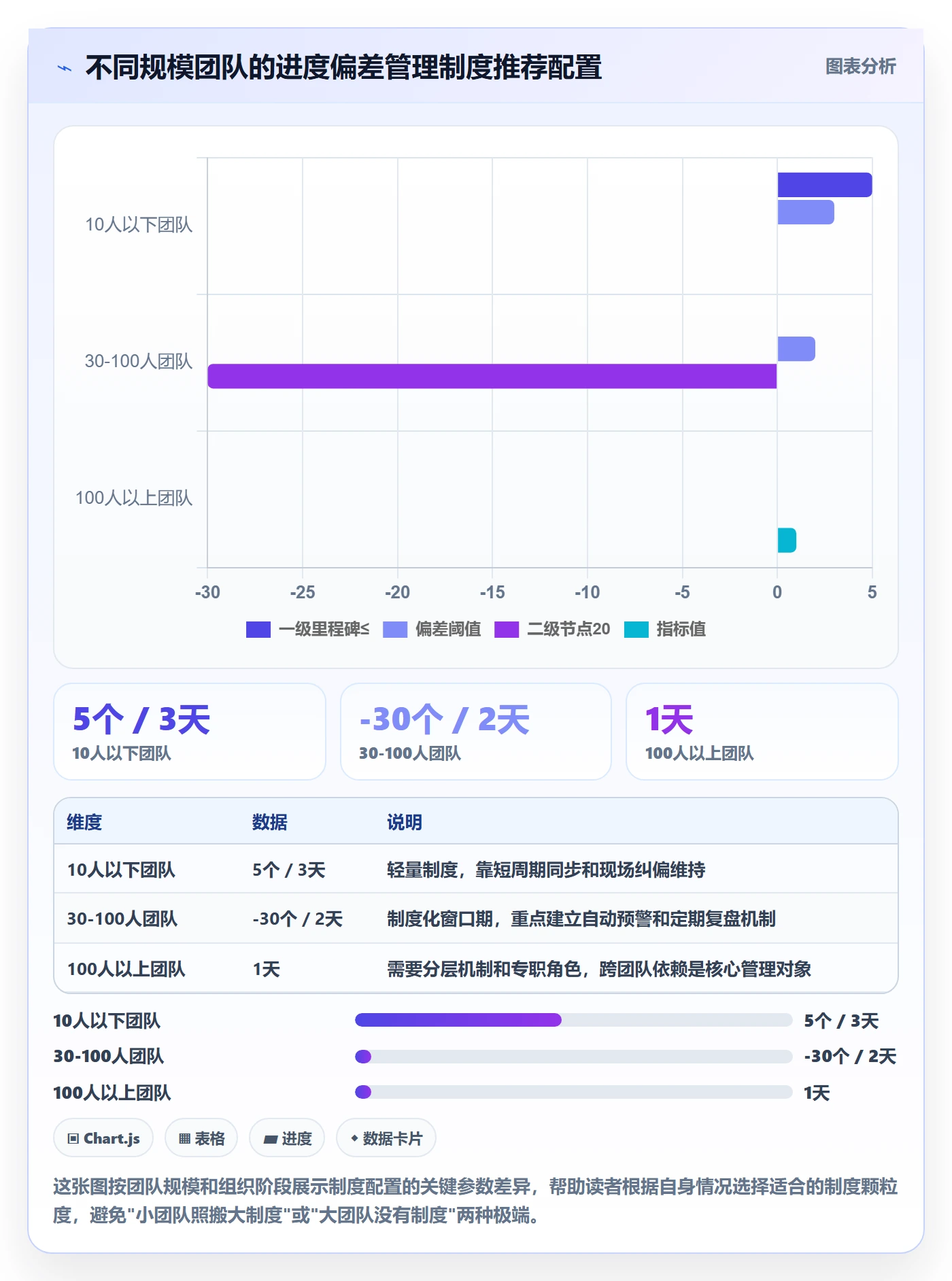Image resolution: width=952 pixels, height=1281 pixels.
Task: Click the lightning icon beside the title
Action: pos(65,68)
